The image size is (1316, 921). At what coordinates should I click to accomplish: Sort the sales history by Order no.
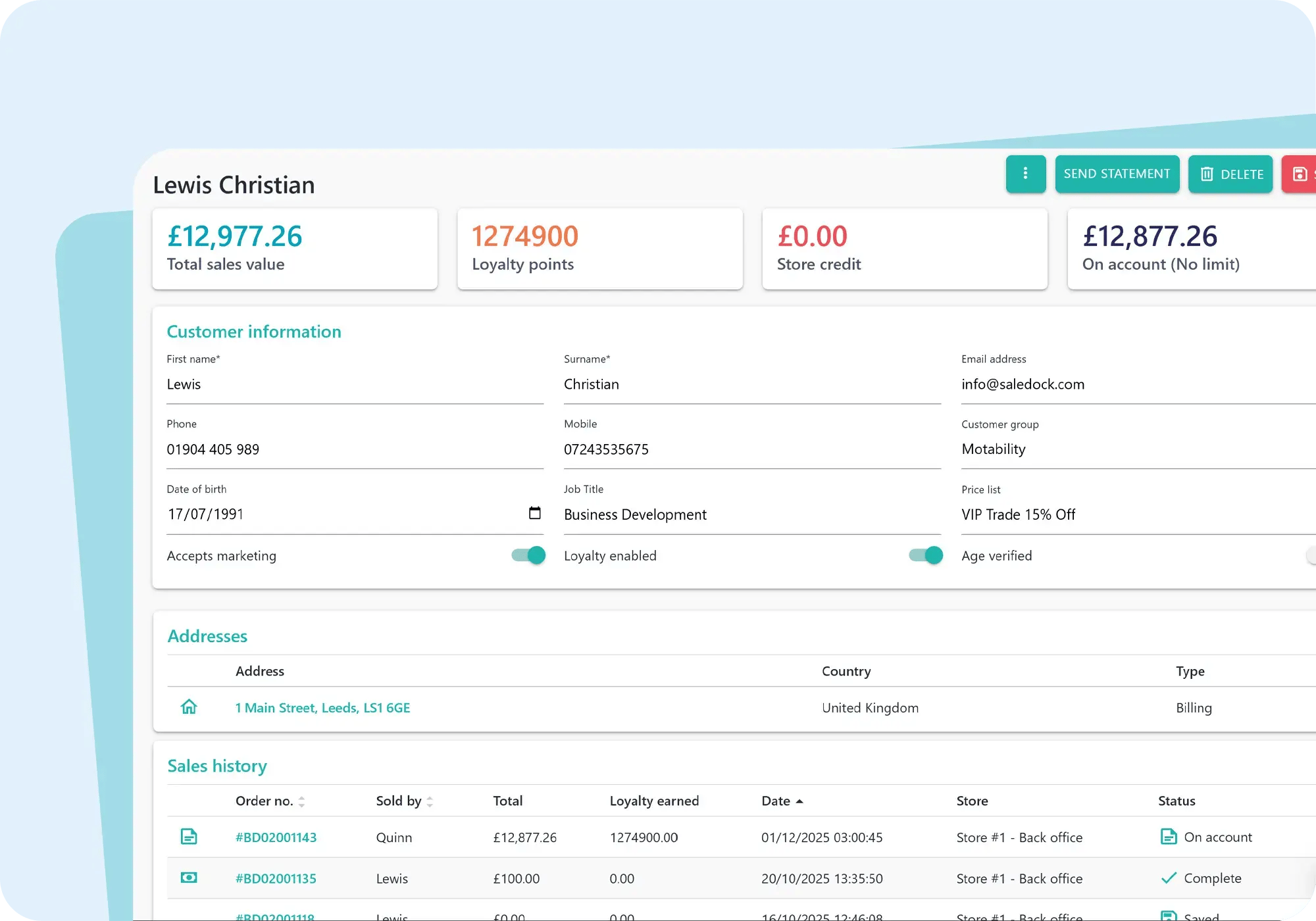click(x=301, y=801)
